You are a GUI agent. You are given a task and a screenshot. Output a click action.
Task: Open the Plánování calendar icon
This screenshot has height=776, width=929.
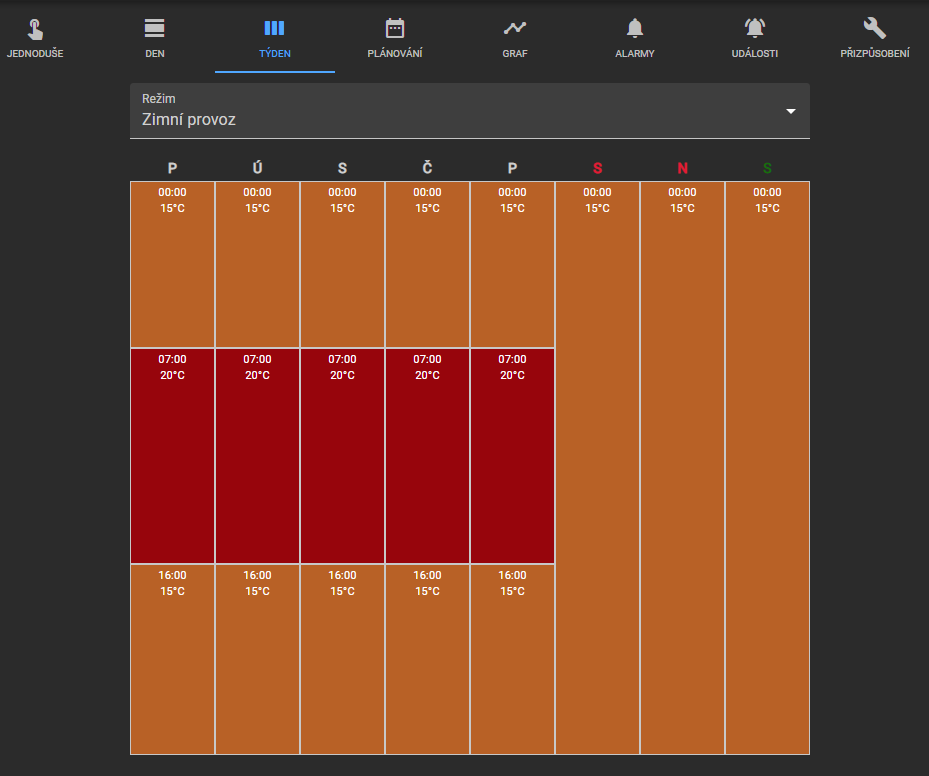click(x=395, y=28)
